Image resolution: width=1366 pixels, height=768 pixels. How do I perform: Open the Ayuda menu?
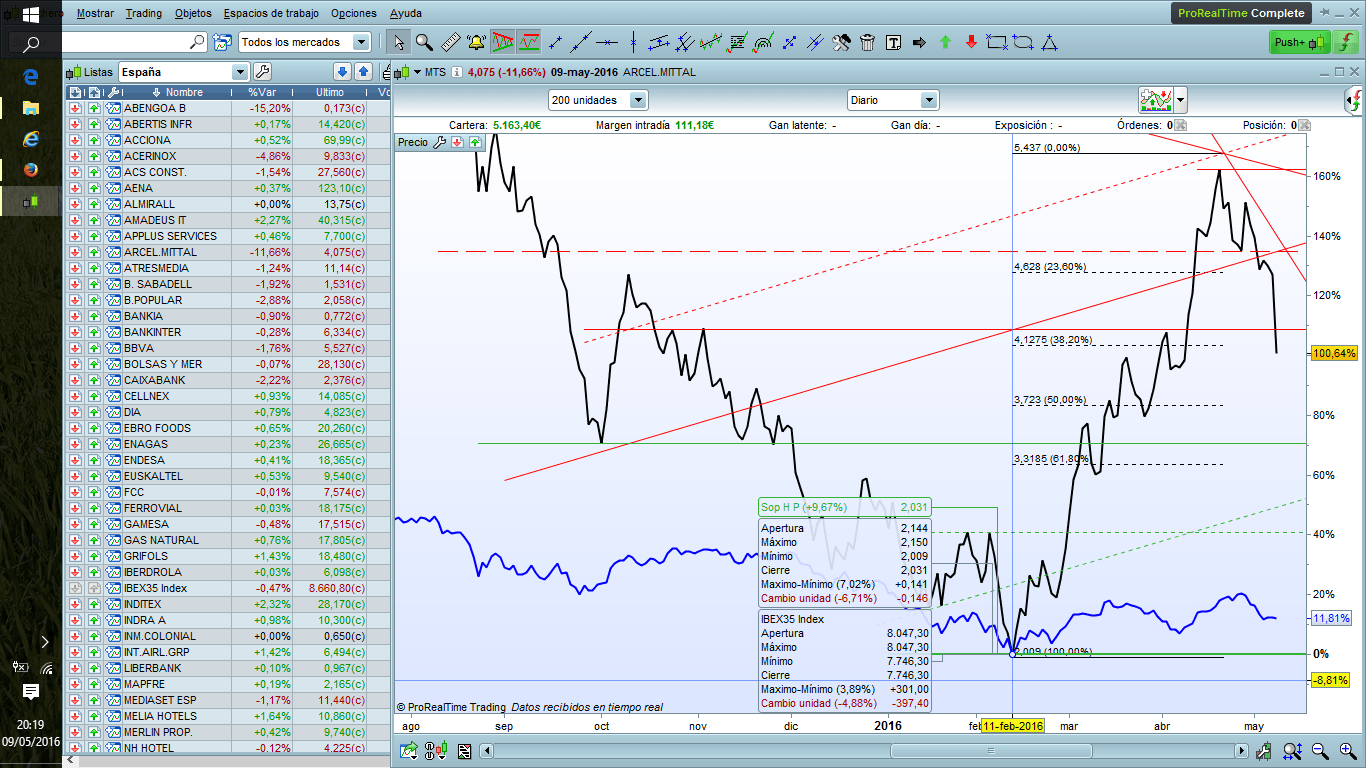[405, 14]
